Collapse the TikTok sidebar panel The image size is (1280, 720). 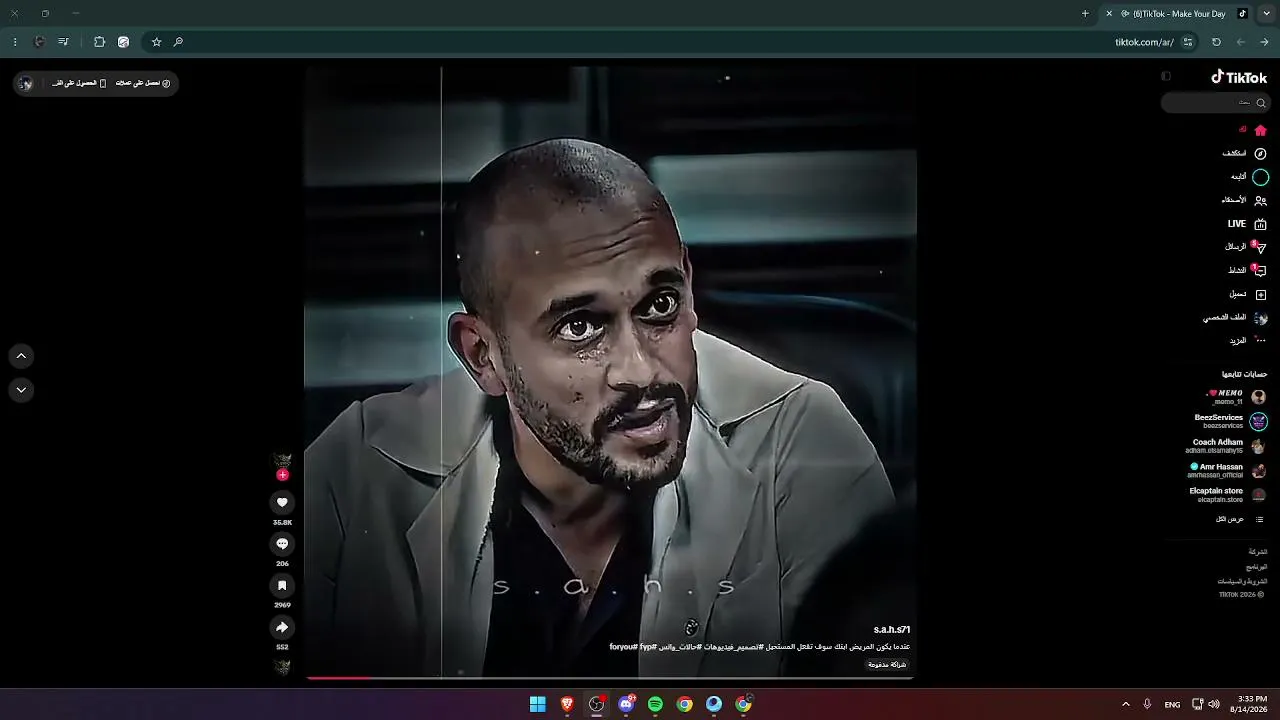tap(1166, 77)
